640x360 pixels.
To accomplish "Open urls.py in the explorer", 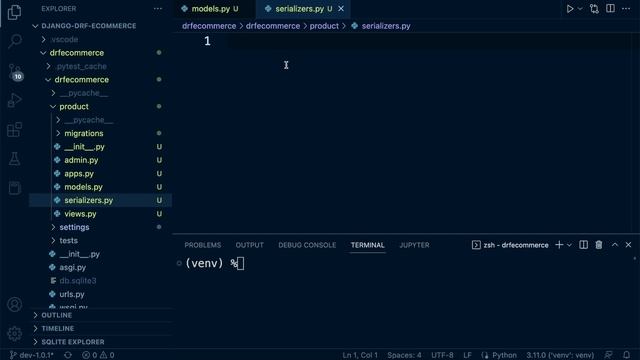I will pos(71,294).
